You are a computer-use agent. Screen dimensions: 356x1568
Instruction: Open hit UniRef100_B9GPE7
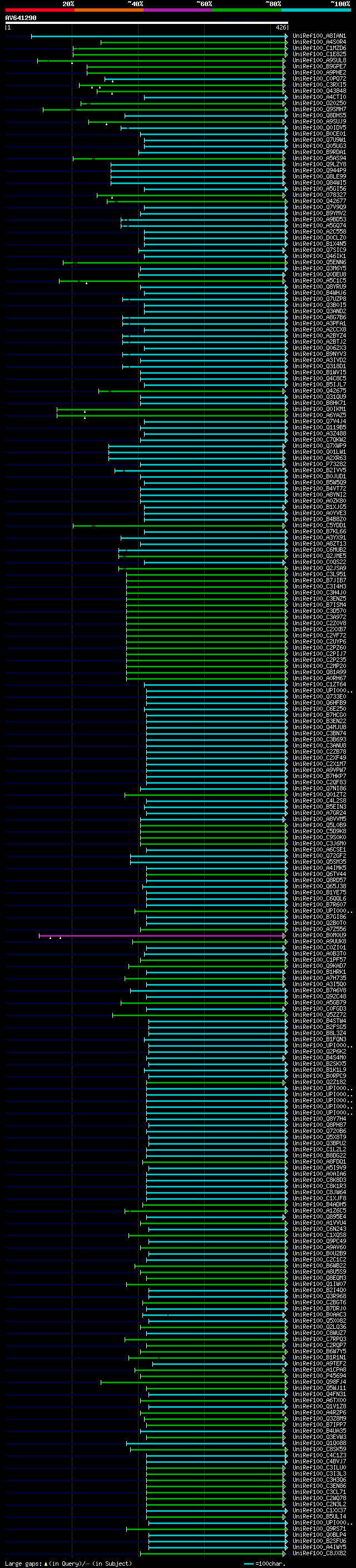coord(319,66)
